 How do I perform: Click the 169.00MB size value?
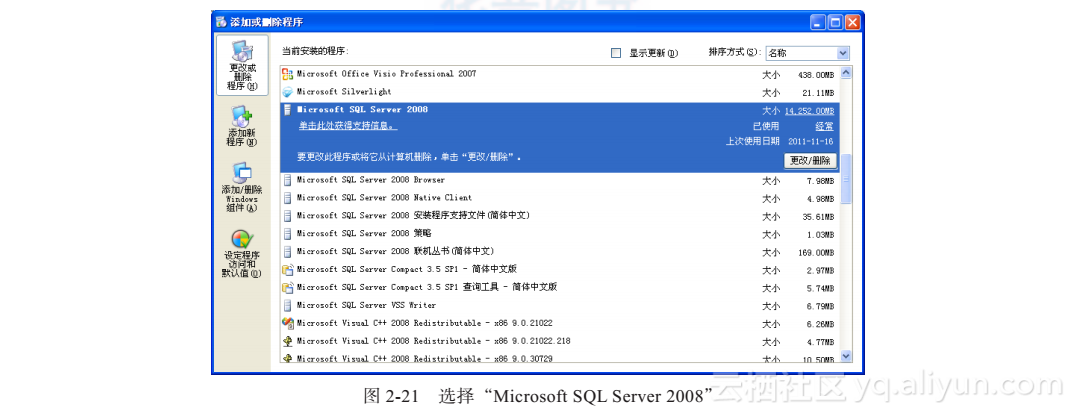[817, 252]
